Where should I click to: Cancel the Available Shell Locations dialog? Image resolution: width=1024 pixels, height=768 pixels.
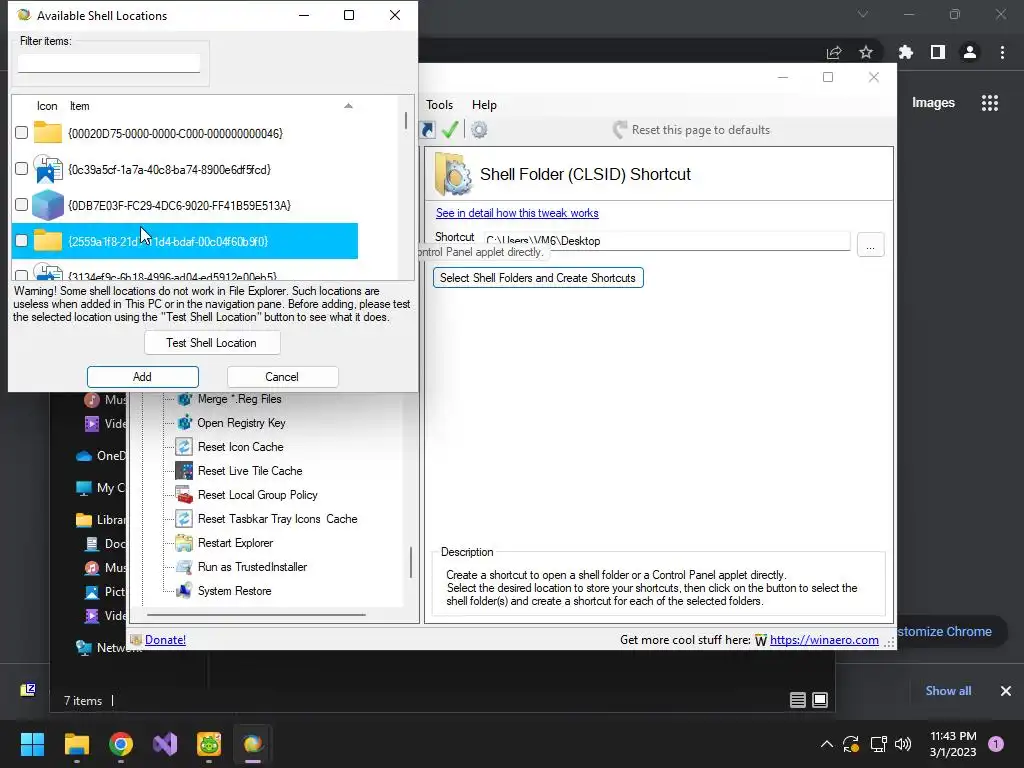[282, 377]
